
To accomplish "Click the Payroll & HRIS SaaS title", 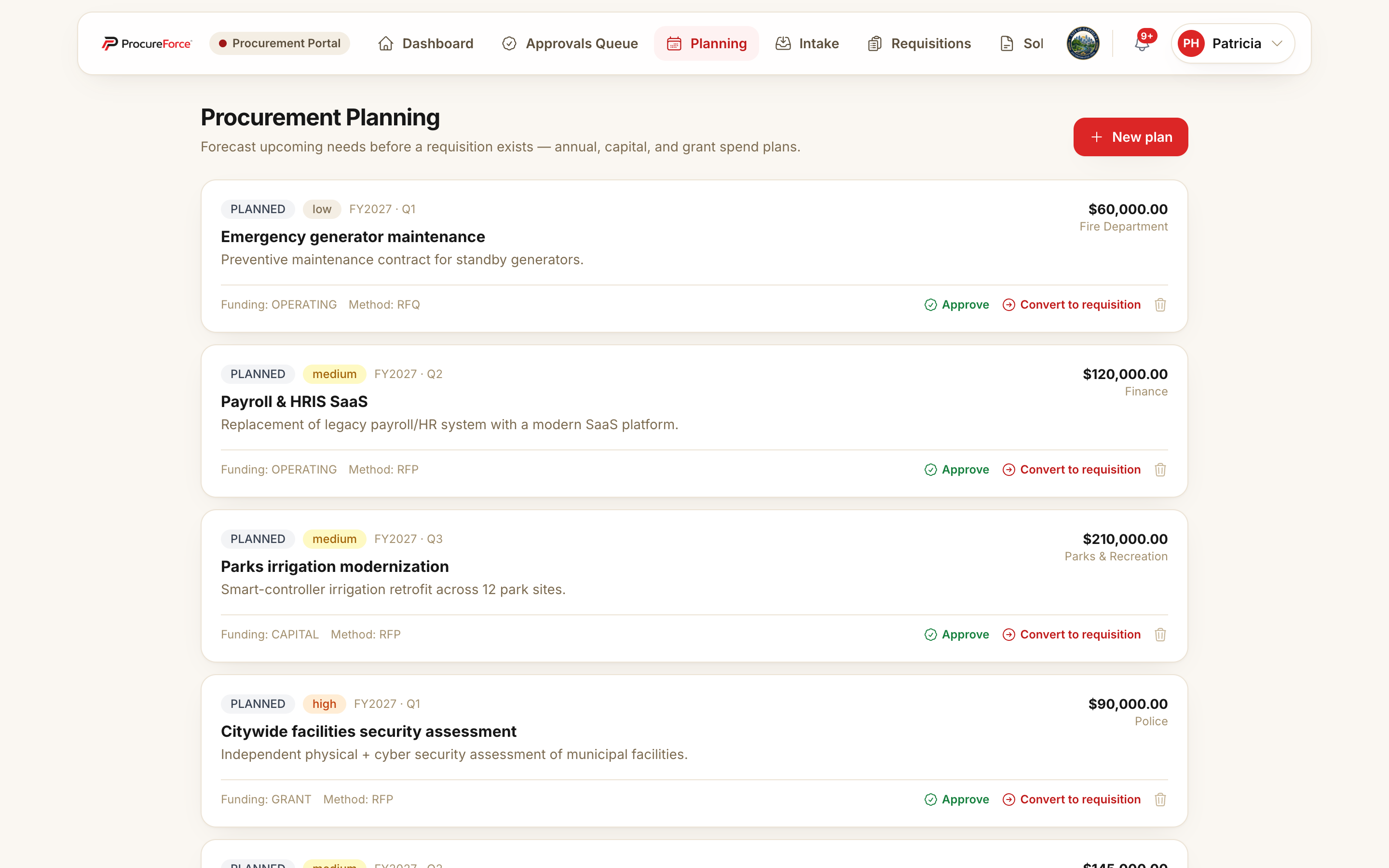I will (294, 401).
